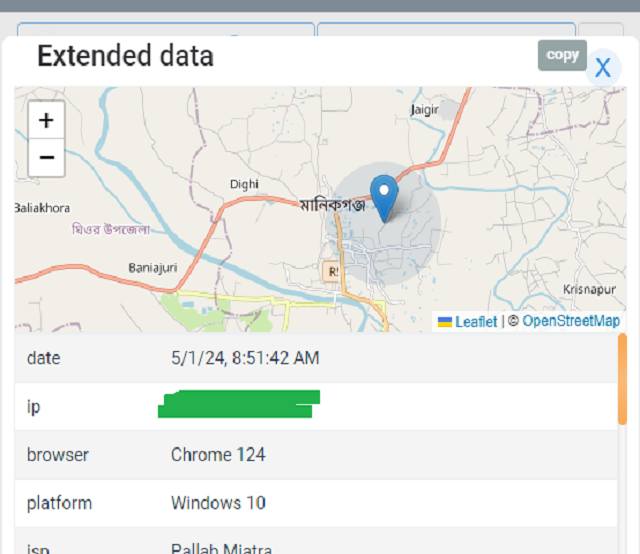Screen dimensions: 640x554
Task: Close the Extended data dialog
Action: click(602, 67)
